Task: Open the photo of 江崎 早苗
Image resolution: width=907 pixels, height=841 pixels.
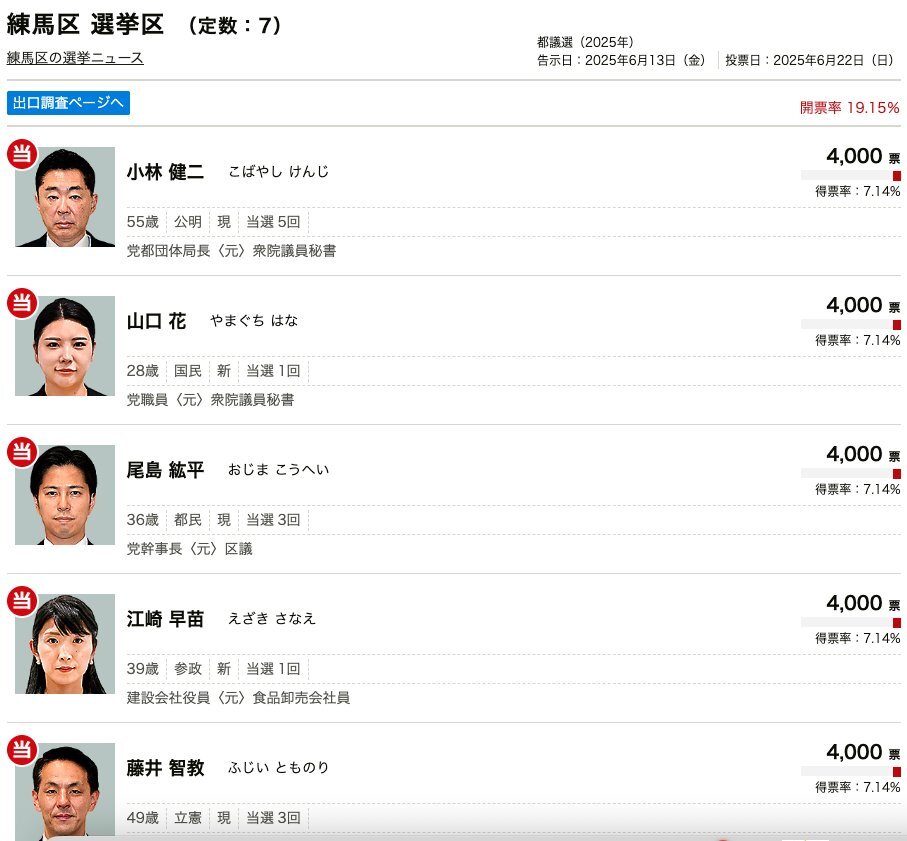Action: tap(65, 644)
